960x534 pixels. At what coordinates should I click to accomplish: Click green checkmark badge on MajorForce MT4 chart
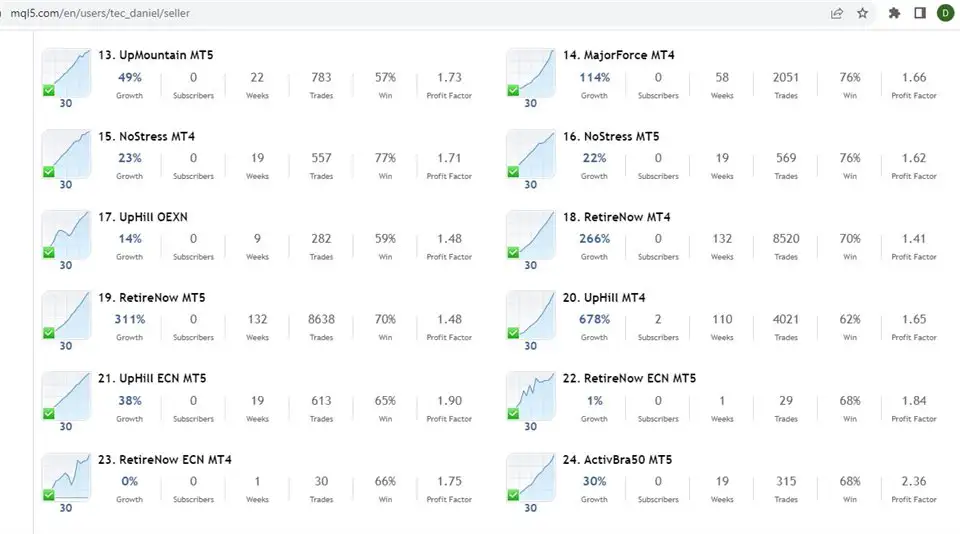pos(513,90)
